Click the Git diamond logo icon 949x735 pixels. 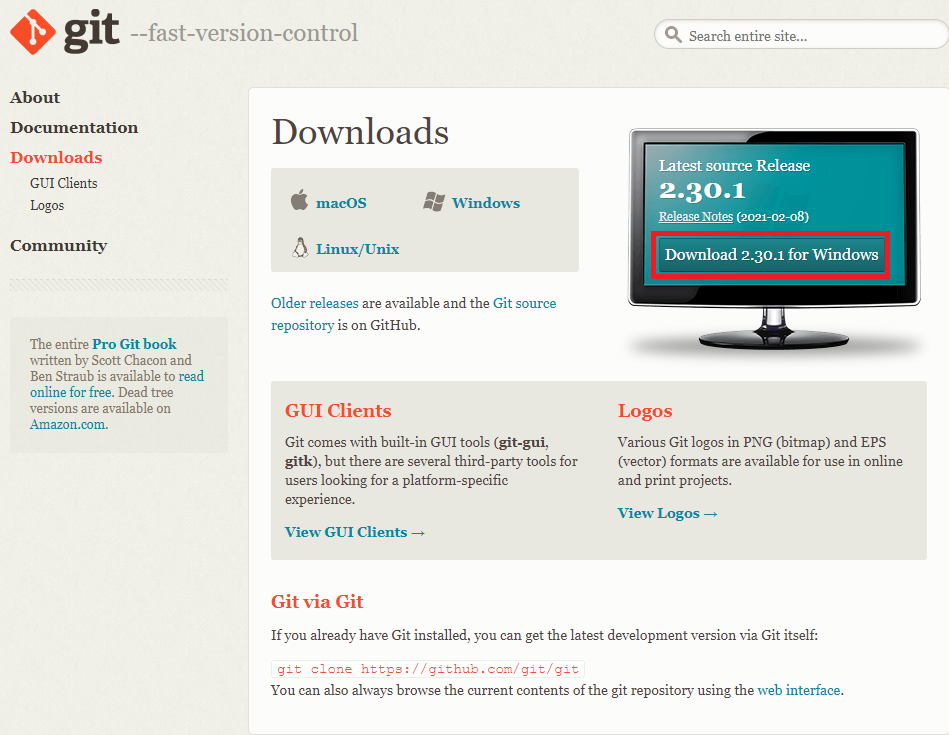33,32
